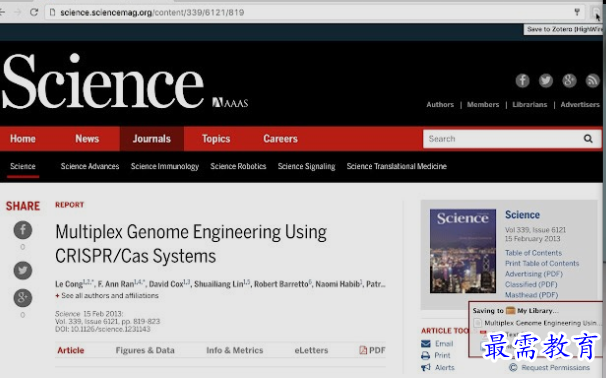Click the address bar URL

[152, 12]
